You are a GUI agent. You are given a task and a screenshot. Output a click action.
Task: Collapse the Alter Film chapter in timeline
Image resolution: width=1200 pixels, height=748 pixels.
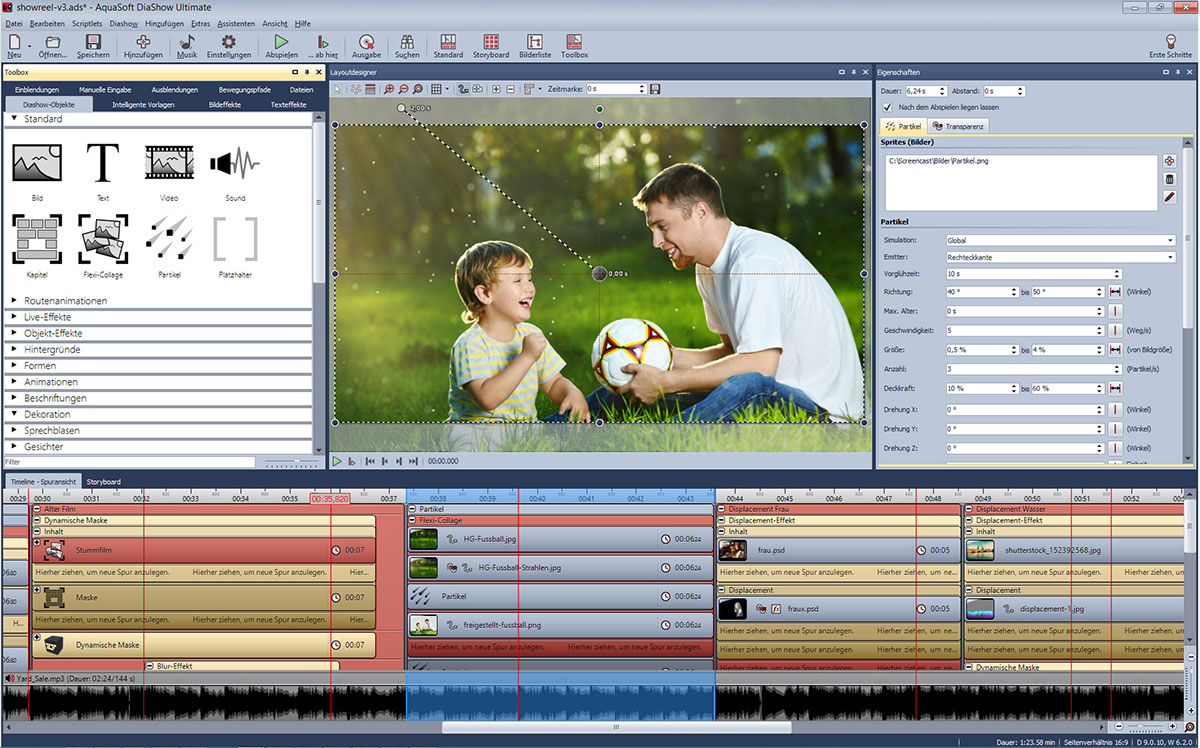pos(37,509)
